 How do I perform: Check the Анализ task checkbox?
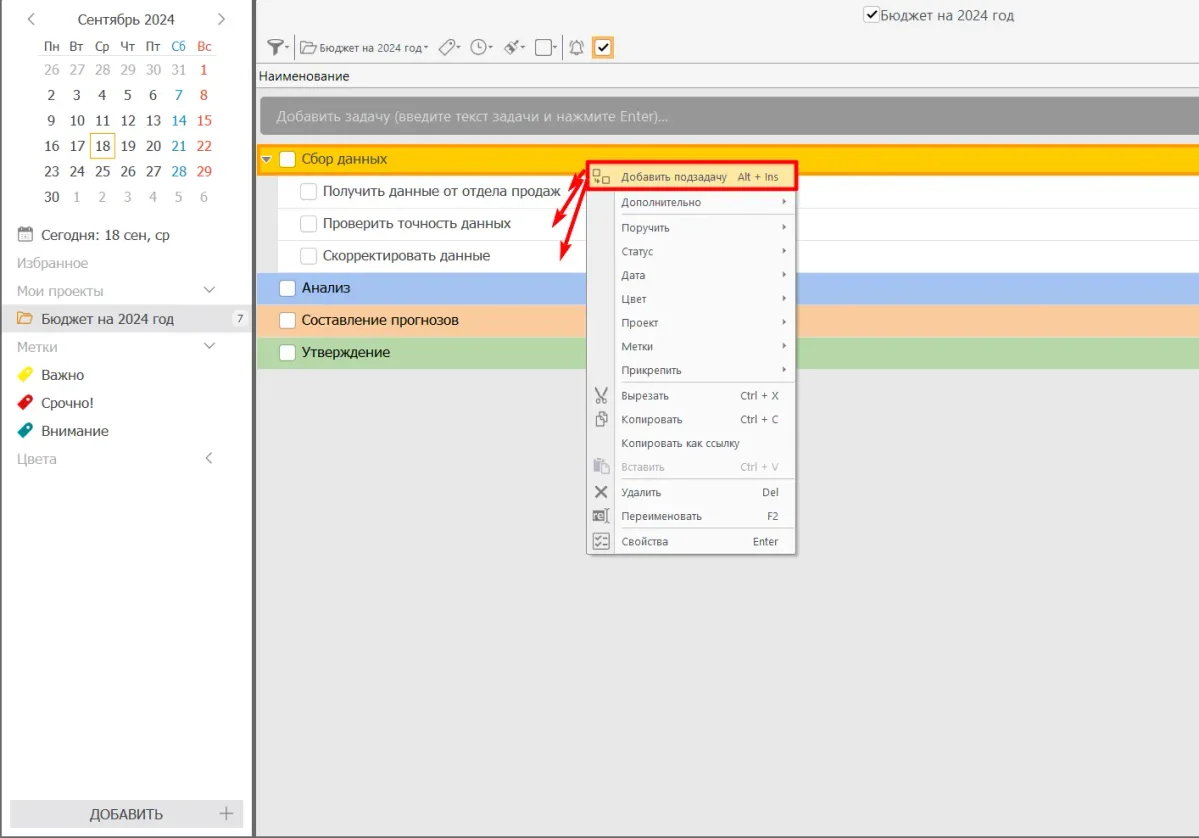pos(288,288)
